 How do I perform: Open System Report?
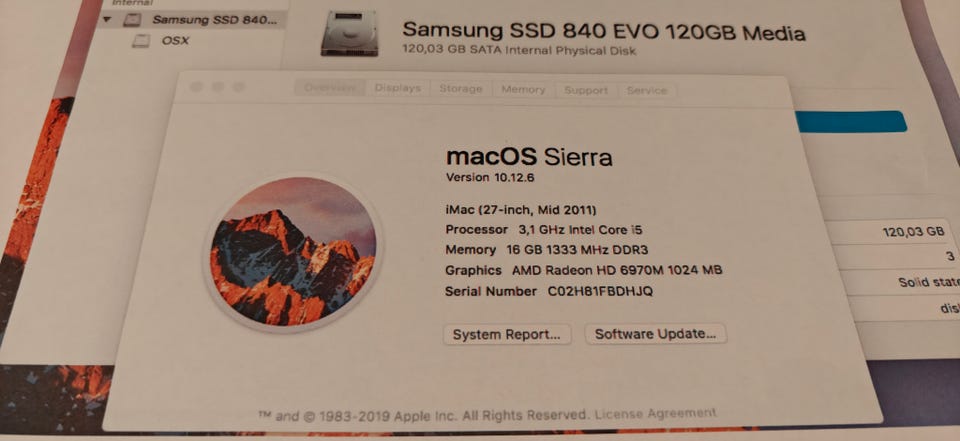(507, 334)
